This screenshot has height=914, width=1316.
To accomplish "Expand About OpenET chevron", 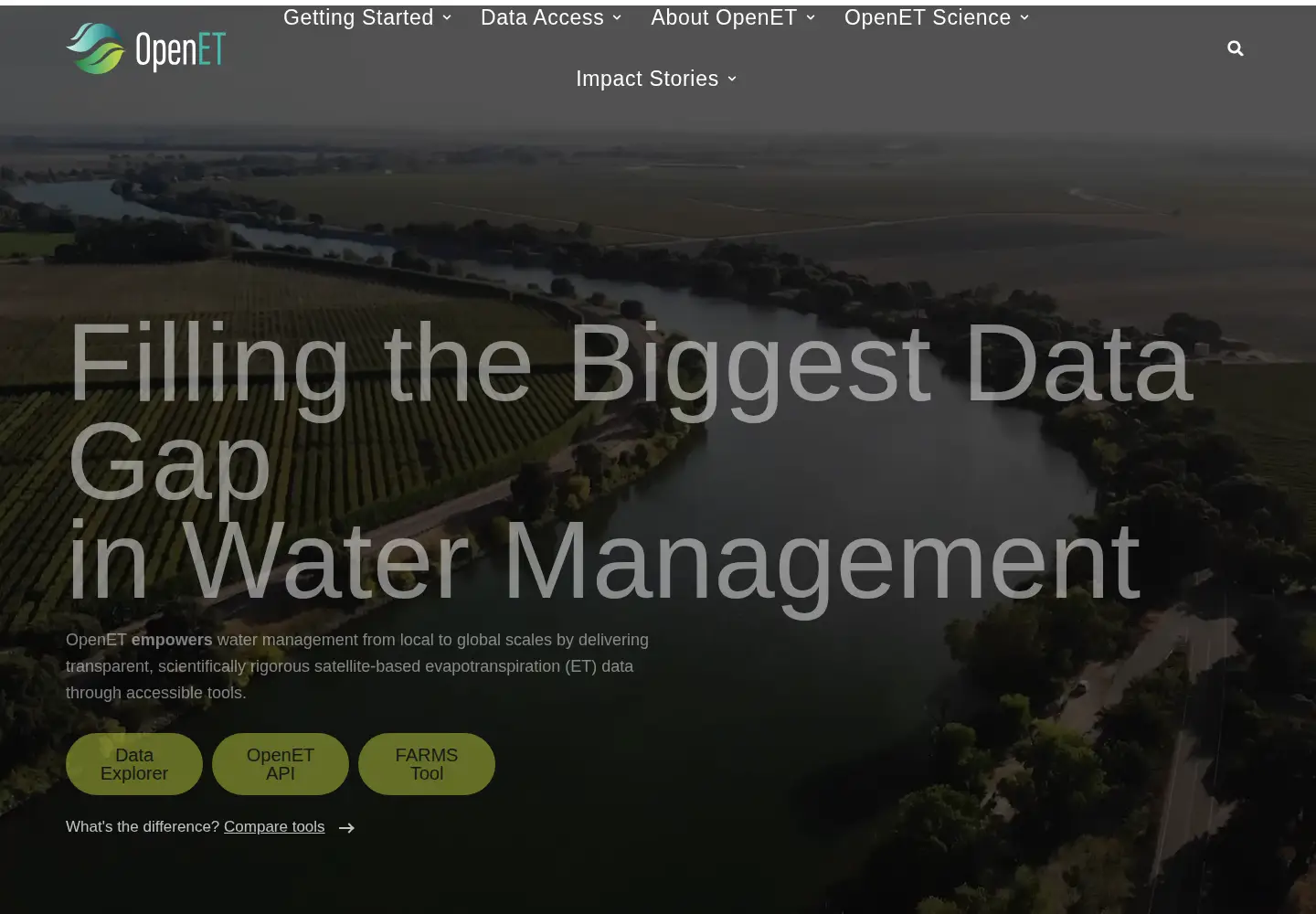I will tap(811, 17).
